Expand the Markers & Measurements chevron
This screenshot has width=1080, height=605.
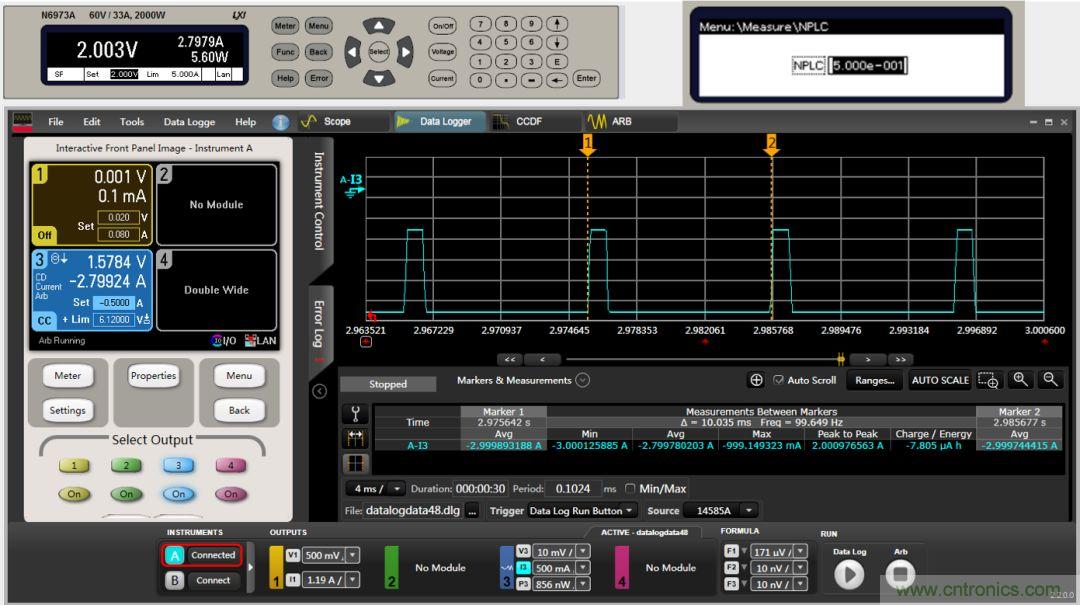pos(582,380)
